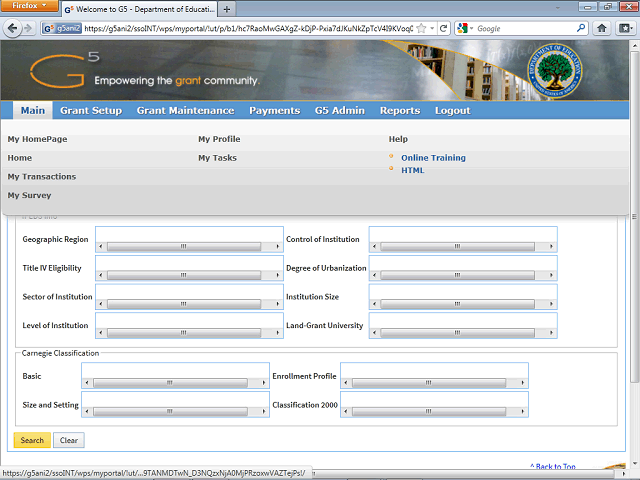640x480 pixels.
Task: Open the URL history dropdown arrow
Action: [432, 28]
